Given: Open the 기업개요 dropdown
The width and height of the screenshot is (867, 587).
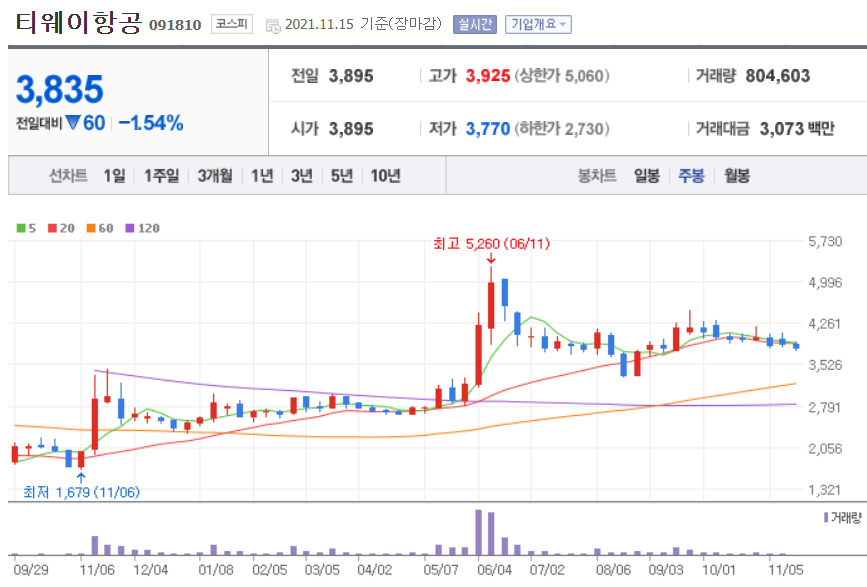Looking at the screenshot, I should [x=538, y=24].
